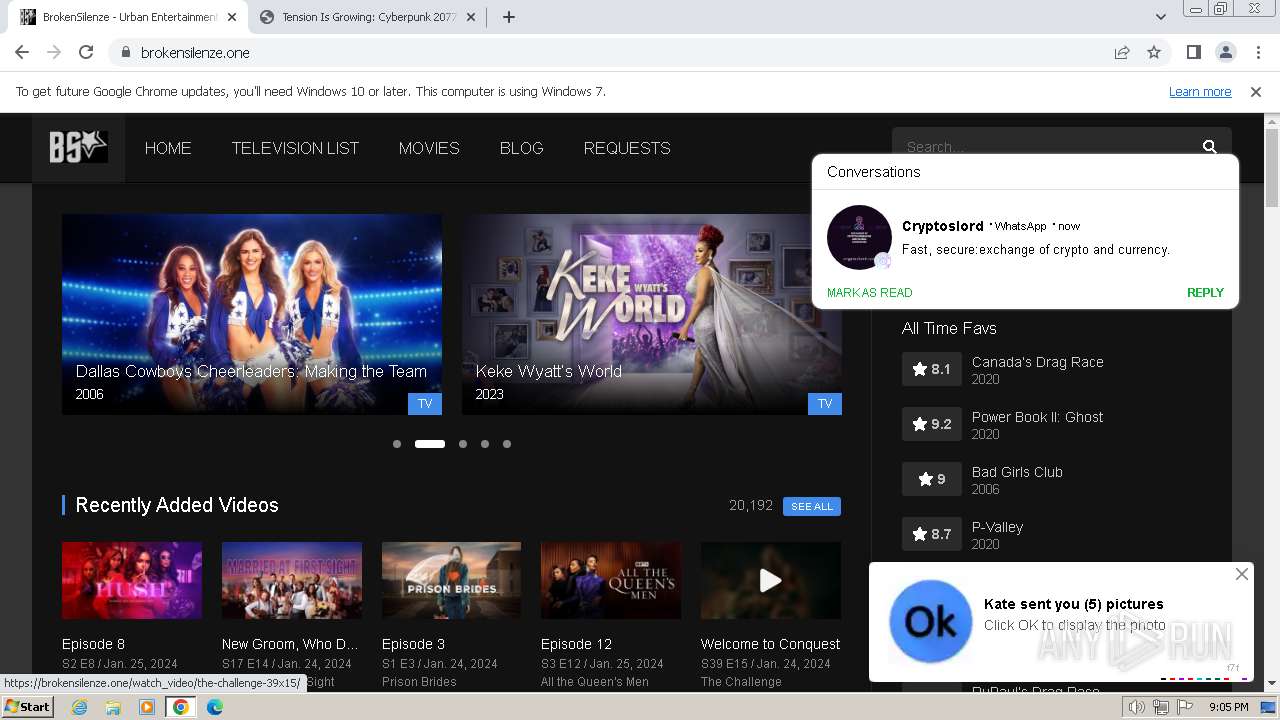Open Windows Media Player from taskbar
Viewport: 1280px width, 720px height.
(147, 707)
